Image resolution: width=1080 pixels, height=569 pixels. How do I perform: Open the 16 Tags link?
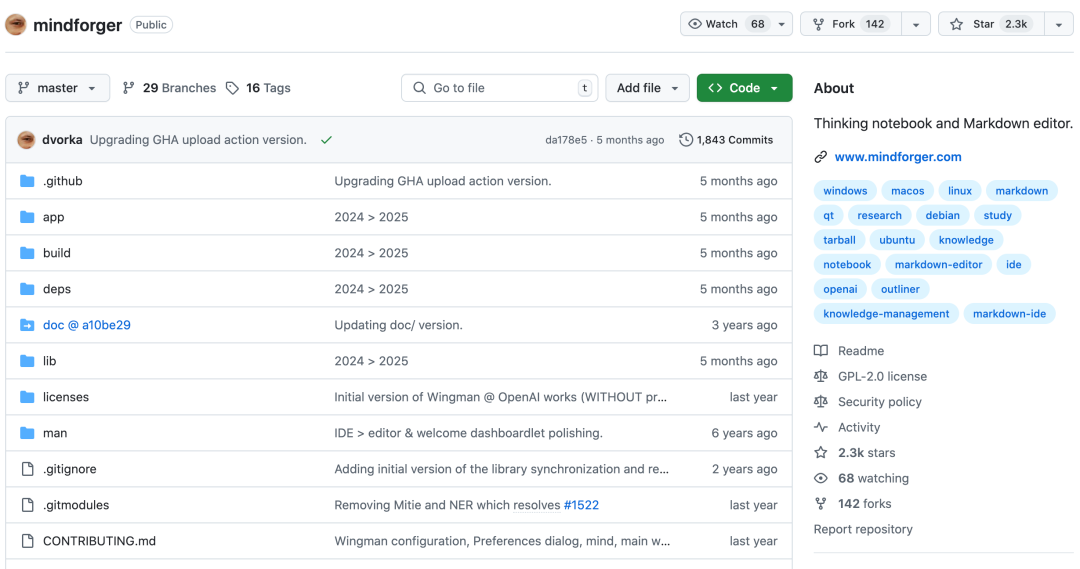[259, 88]
